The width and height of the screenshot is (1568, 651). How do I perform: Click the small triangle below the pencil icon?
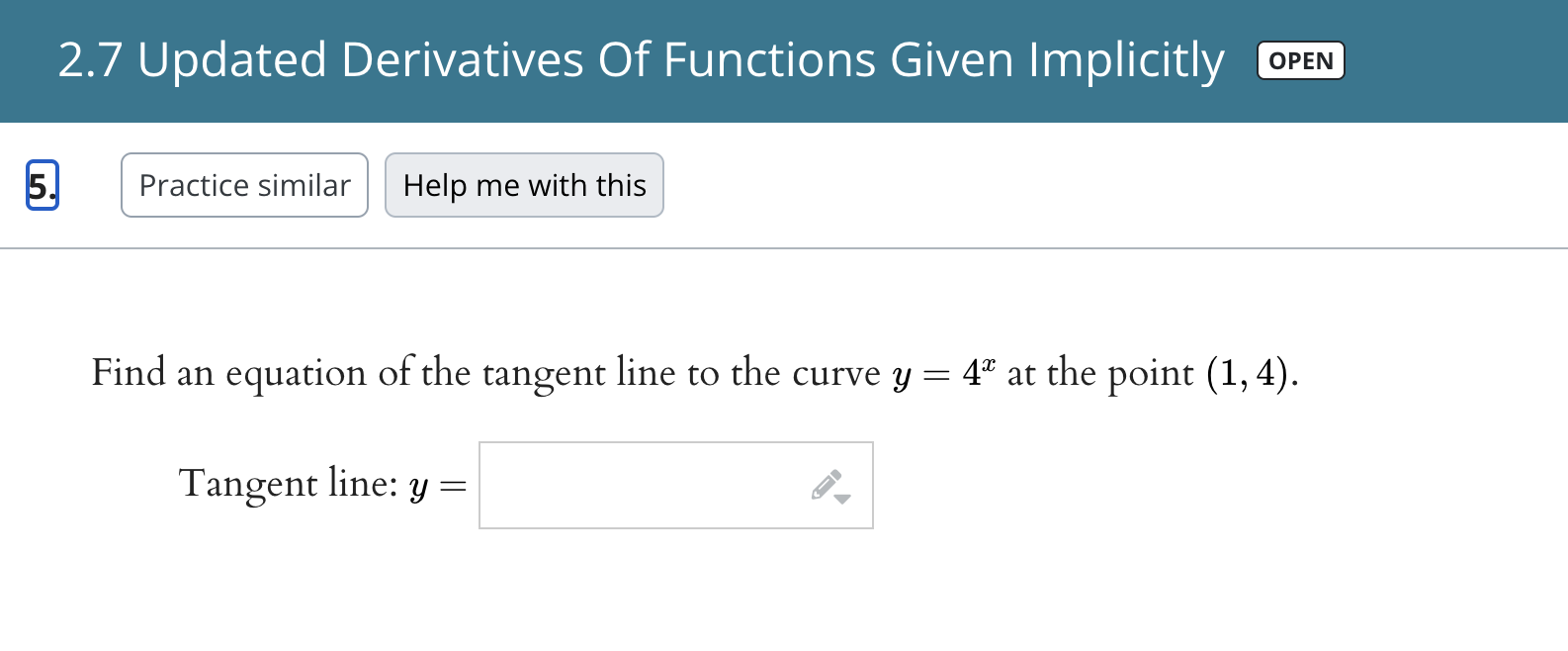click(x=843, y=498)
